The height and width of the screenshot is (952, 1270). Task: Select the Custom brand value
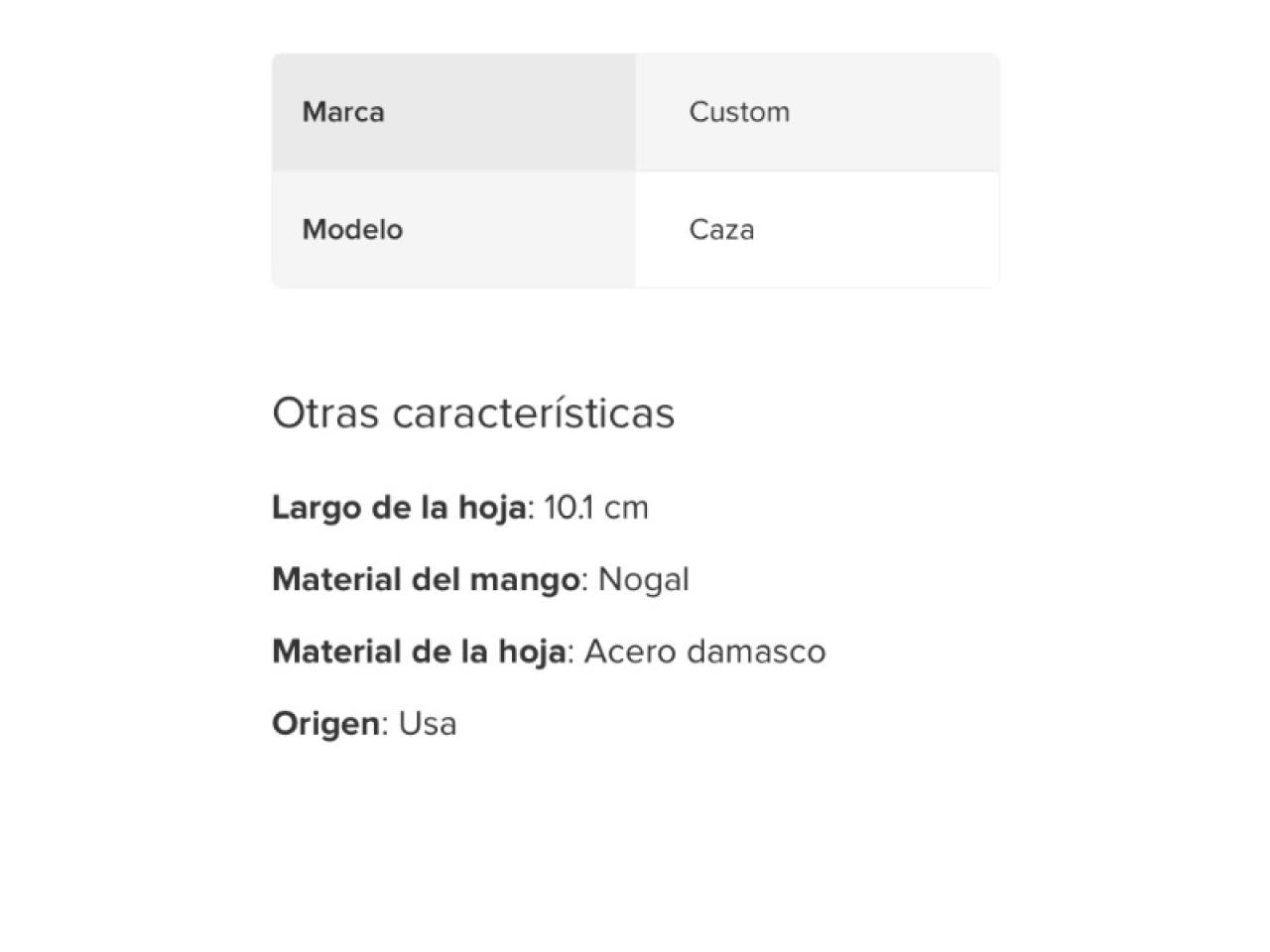(x=739, y=112)
